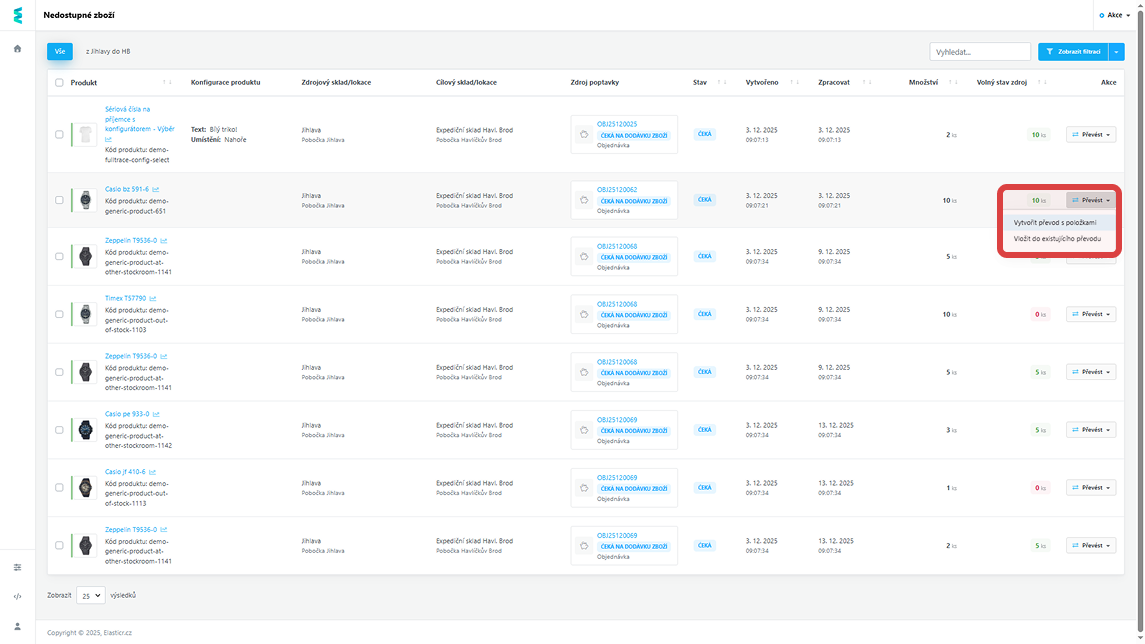1145x644 pixels.
Task: Open results-per-page dropdown showing 25
Action: (91, 596)
